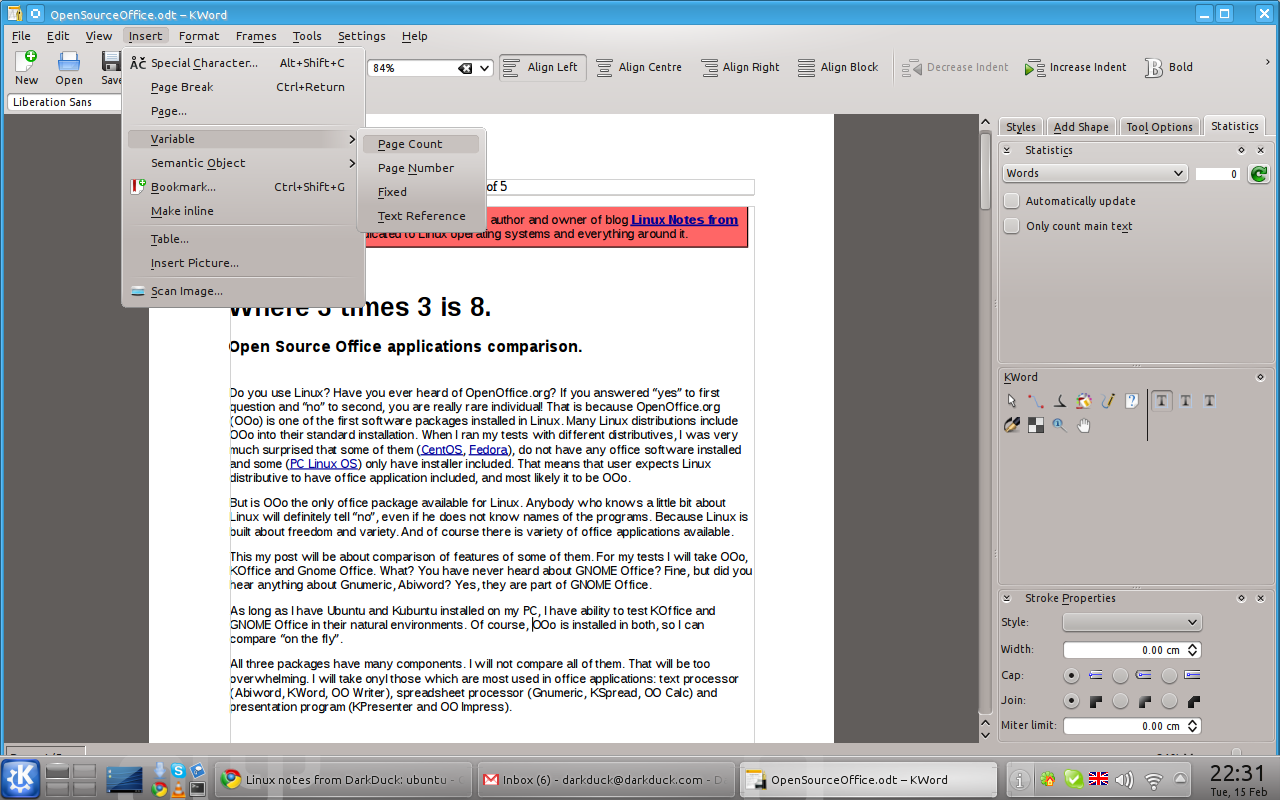Click Scan Image menu entry
The width and height of the screenshot is (1280, 800).
(x=243, y=291)
